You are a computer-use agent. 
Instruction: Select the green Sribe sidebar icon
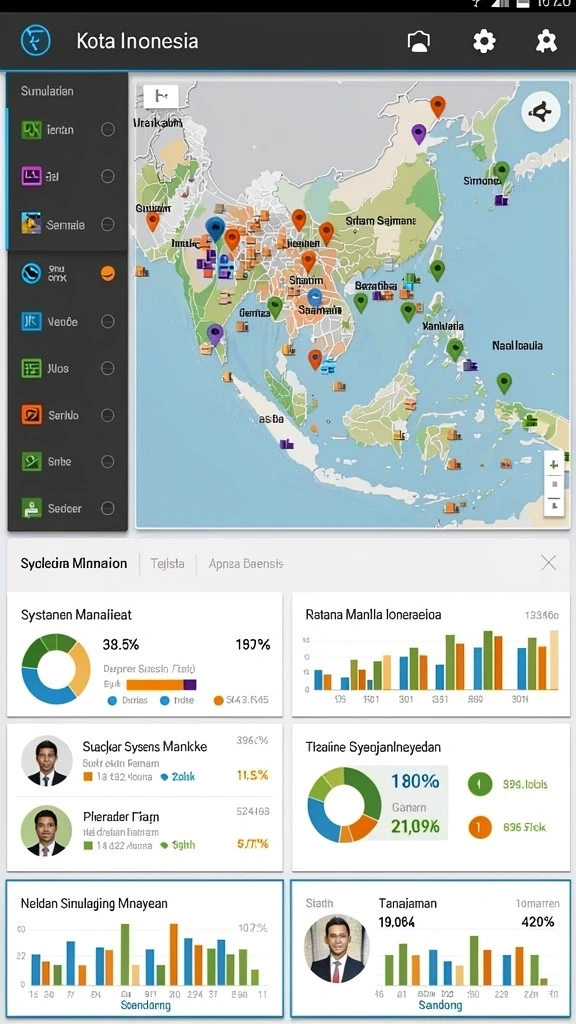click(31, 461)
